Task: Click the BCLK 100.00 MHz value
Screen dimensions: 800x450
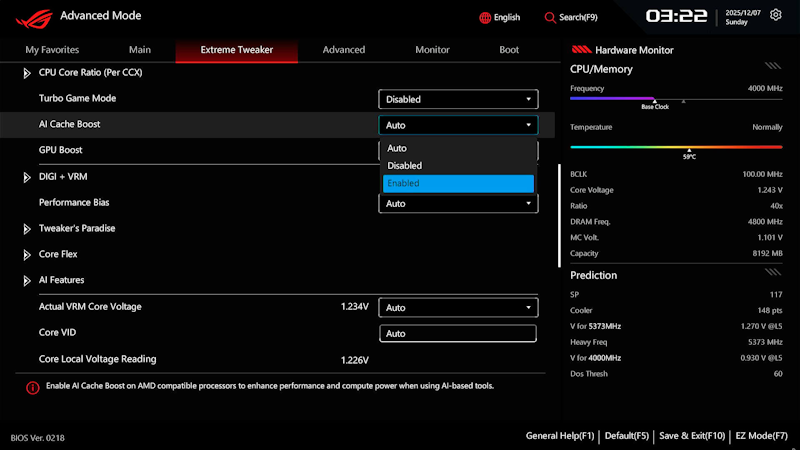Action: [762, 174]
